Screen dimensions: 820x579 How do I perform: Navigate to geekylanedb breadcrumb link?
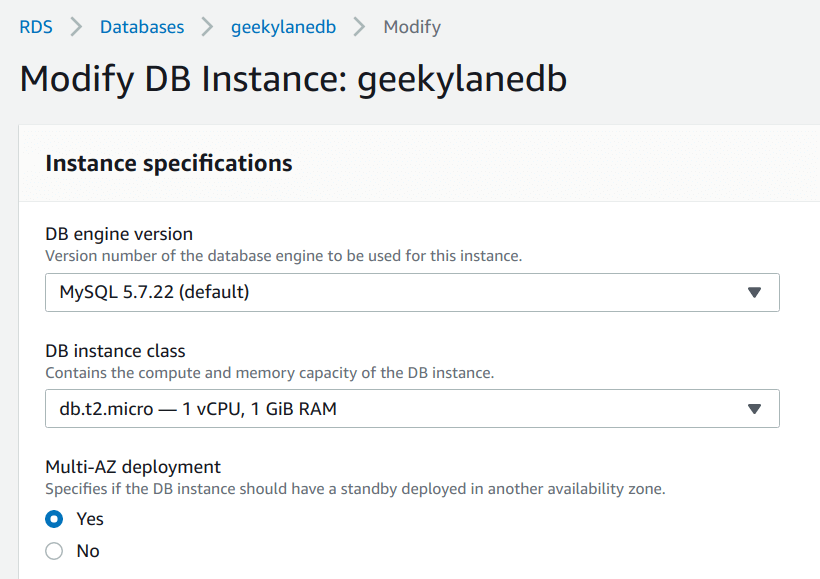click(283, 27)
